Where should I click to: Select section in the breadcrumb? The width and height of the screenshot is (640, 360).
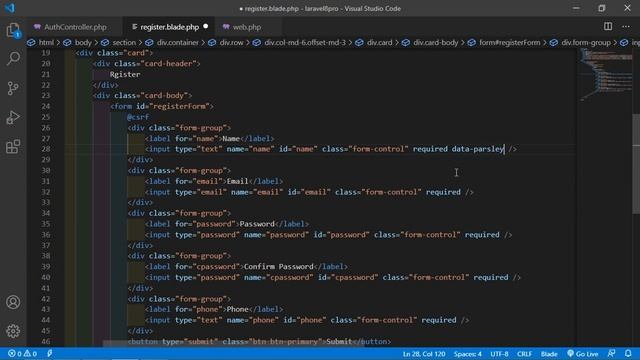click(x=124, y=42)
